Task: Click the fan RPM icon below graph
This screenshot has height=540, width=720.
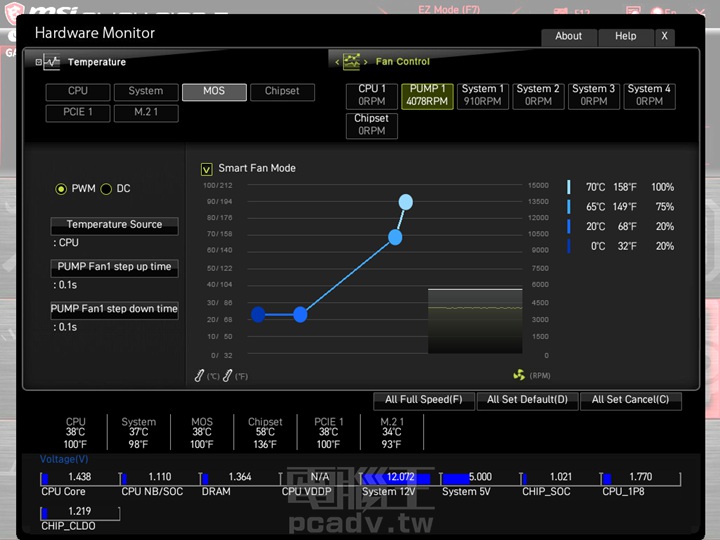Action: click(x=518, y=375)
